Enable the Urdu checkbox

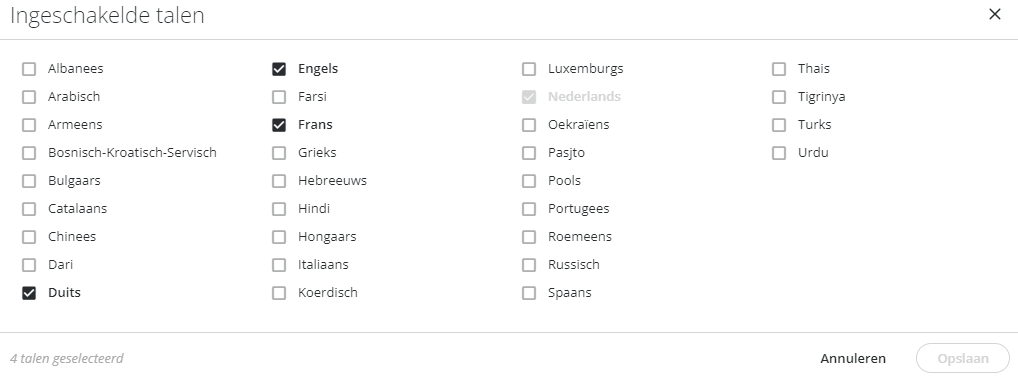click(x=779, y=152)
